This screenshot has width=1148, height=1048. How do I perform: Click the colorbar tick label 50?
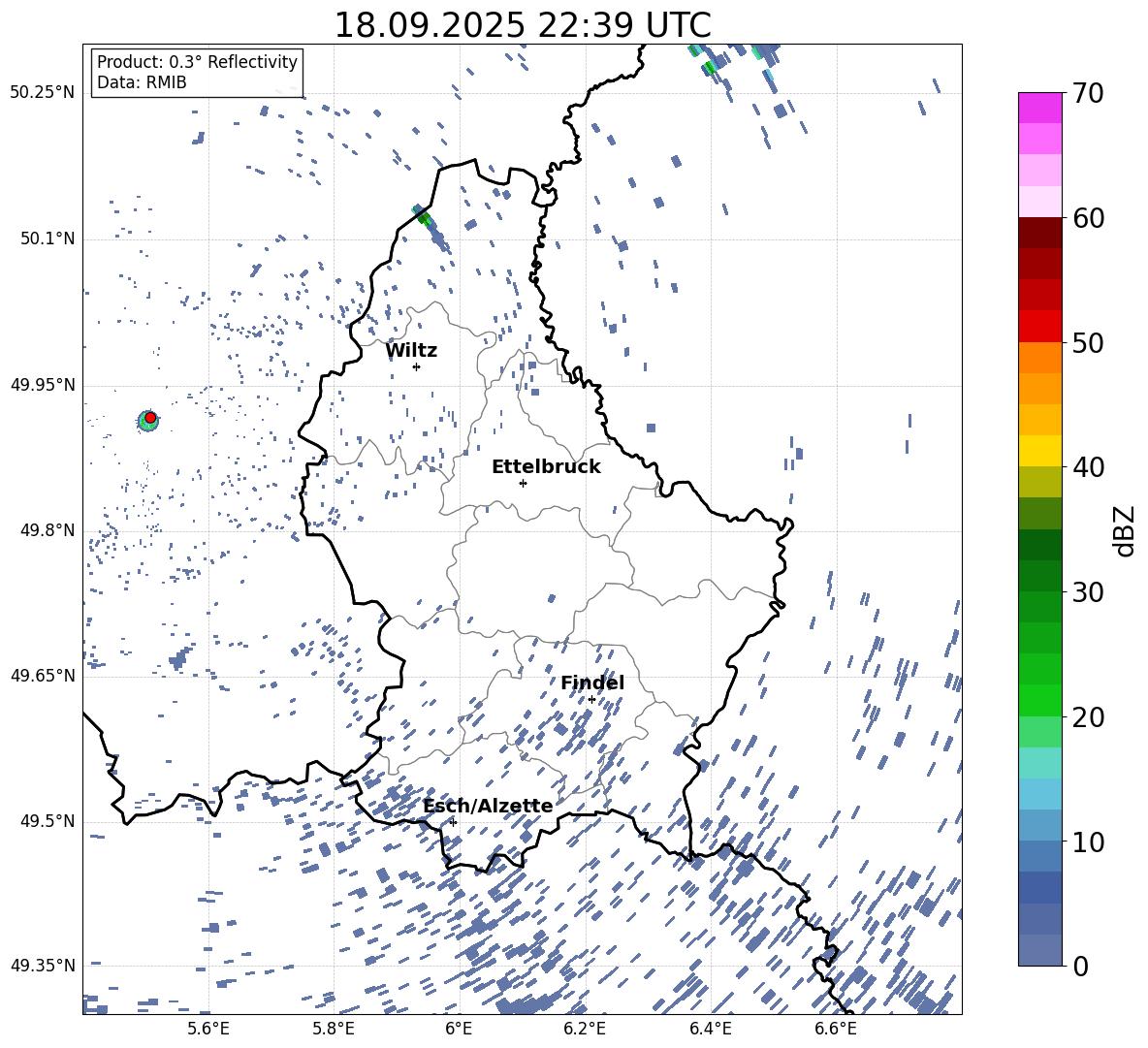point(1088,342)
